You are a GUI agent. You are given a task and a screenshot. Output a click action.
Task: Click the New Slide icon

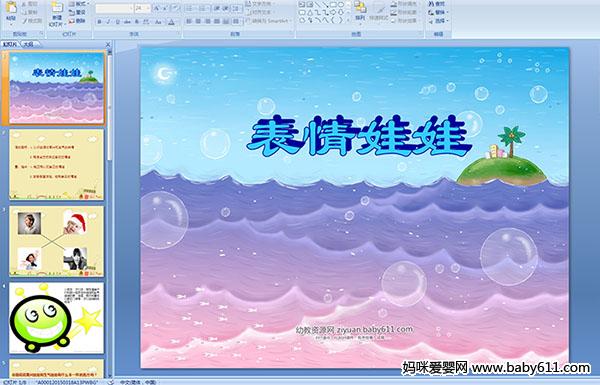[57, 8]
